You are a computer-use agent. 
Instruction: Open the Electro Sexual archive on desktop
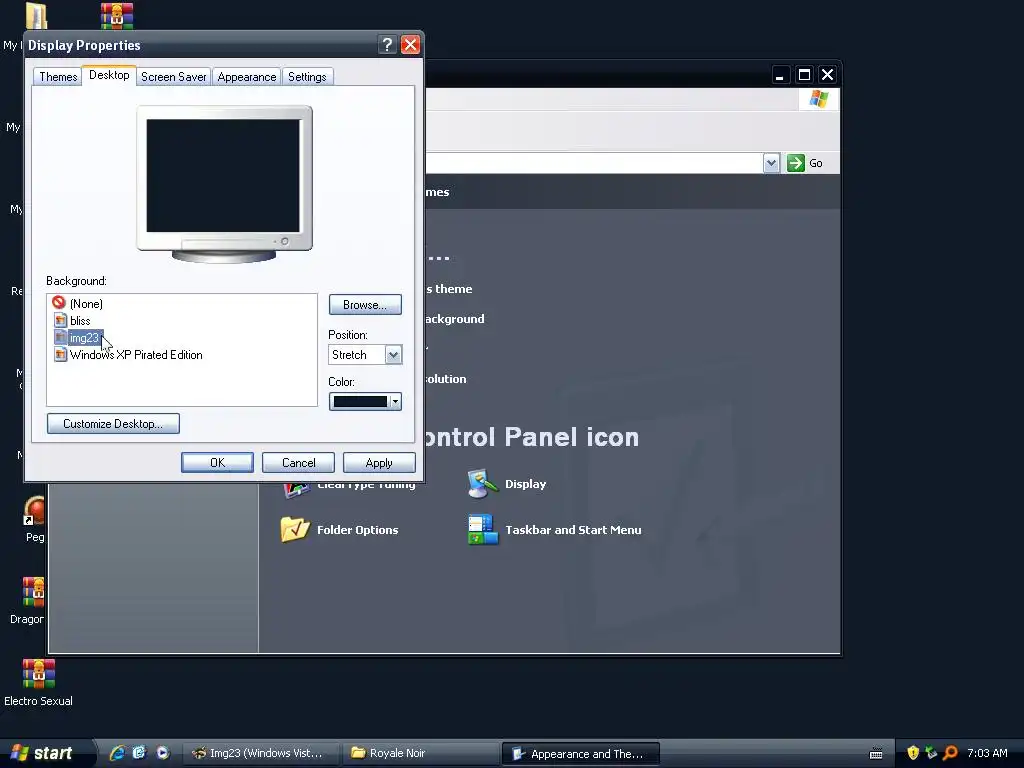pos(38,682)
